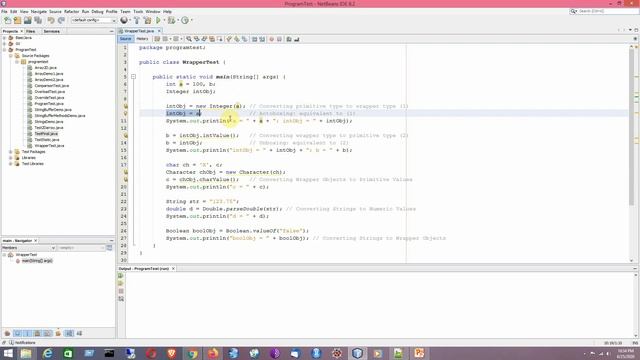Expand the Test Packages node

[11, 151]
